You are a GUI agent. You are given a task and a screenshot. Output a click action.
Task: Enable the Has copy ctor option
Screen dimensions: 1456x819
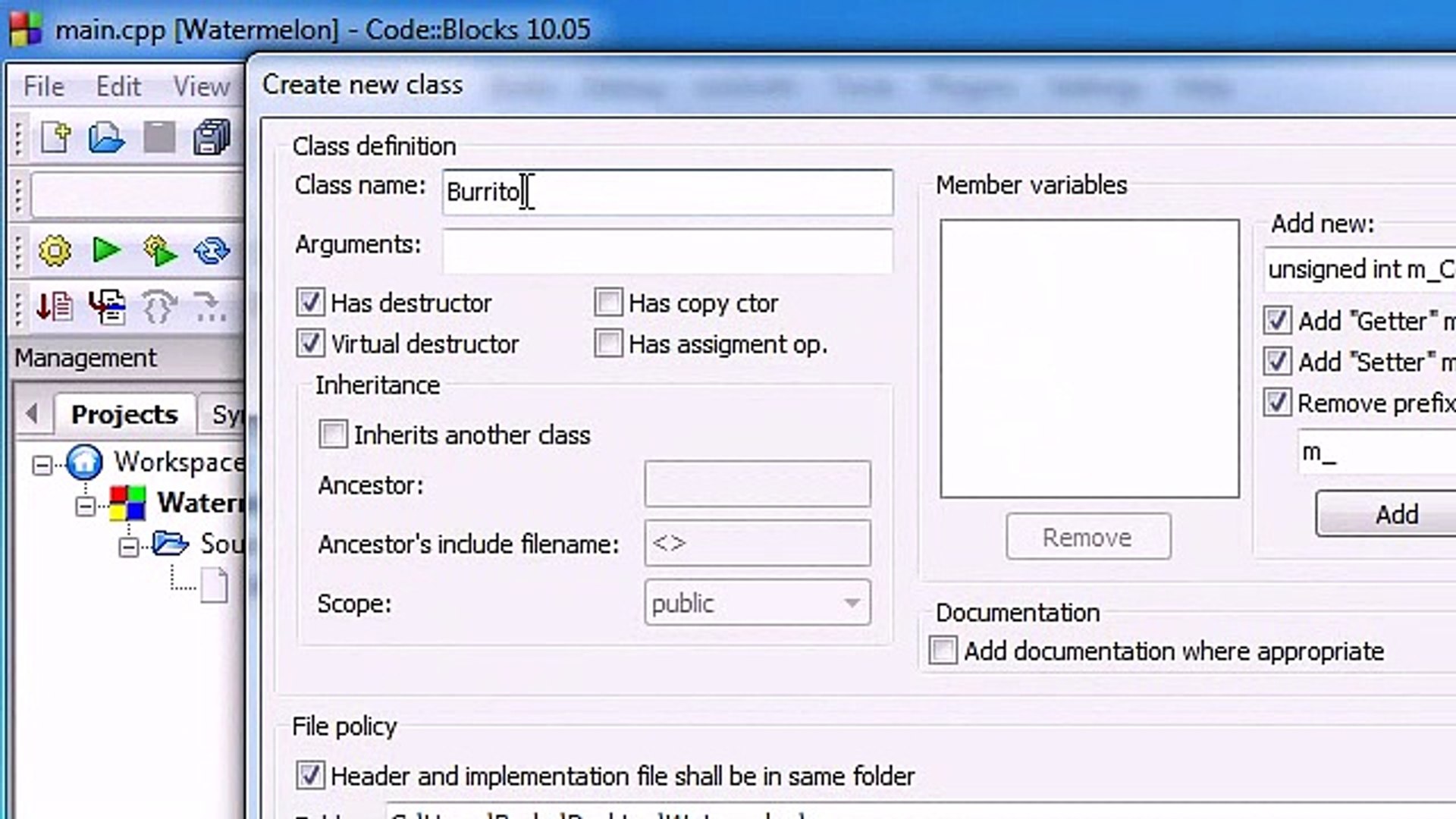click(x=608, y=303)
